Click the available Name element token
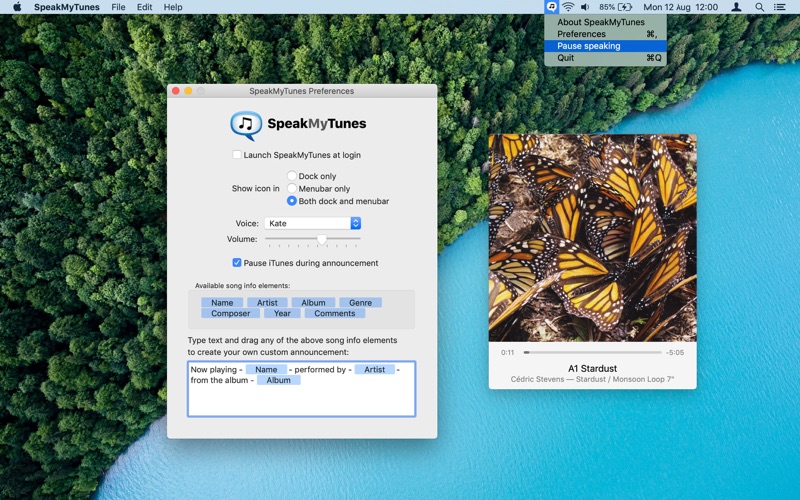This screenshot has width=800, height=500. pyautogui.click(x=222, y=303)
